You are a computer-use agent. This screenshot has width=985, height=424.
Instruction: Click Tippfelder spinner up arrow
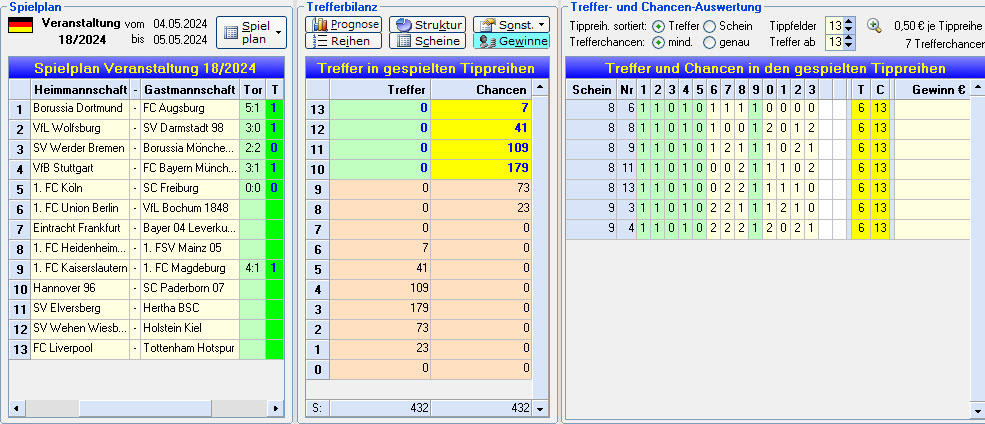click(849, 22)
